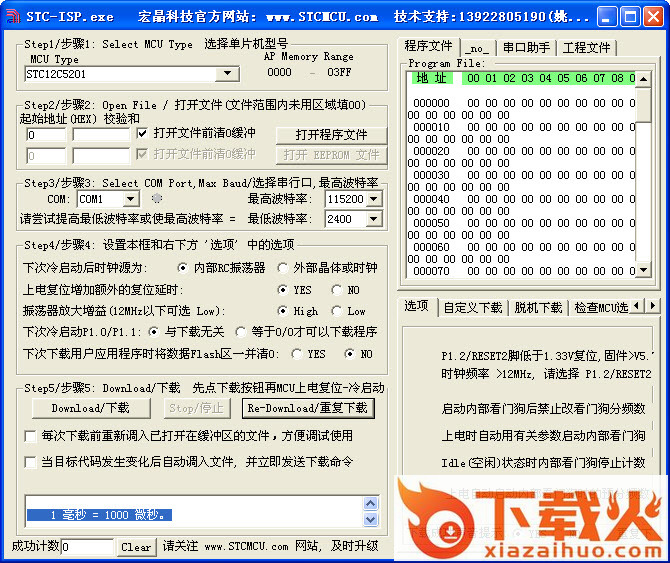Select 内部RC振荡器 clock source
This screenshot has width=670, height=563.
coord(182,268)
